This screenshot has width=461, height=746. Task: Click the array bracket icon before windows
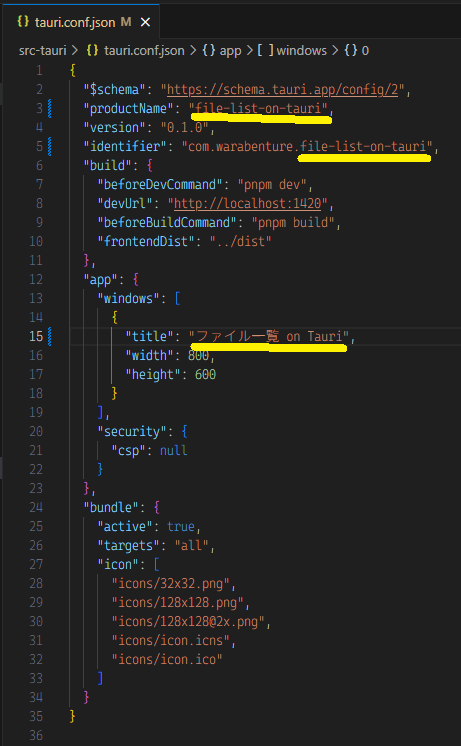(x=265, y=50)
